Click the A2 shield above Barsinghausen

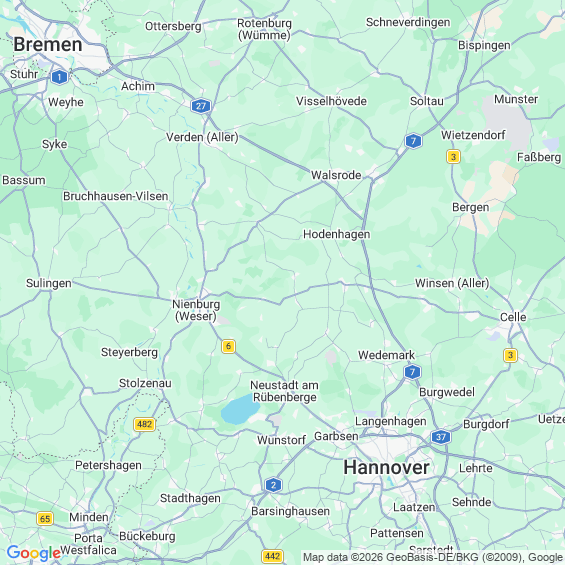coord(273,485)
